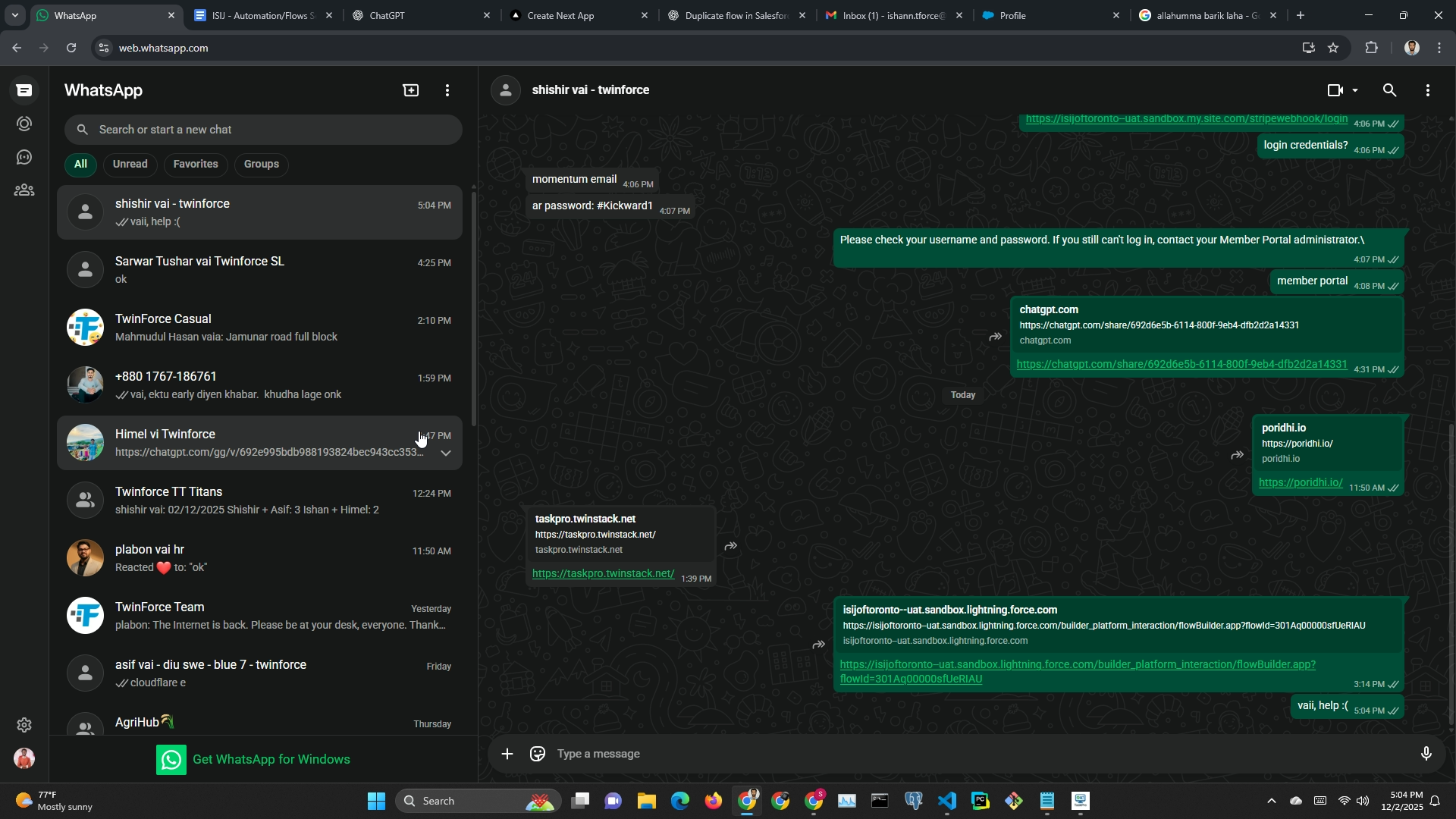Click the Type a message field

point(978,754)
